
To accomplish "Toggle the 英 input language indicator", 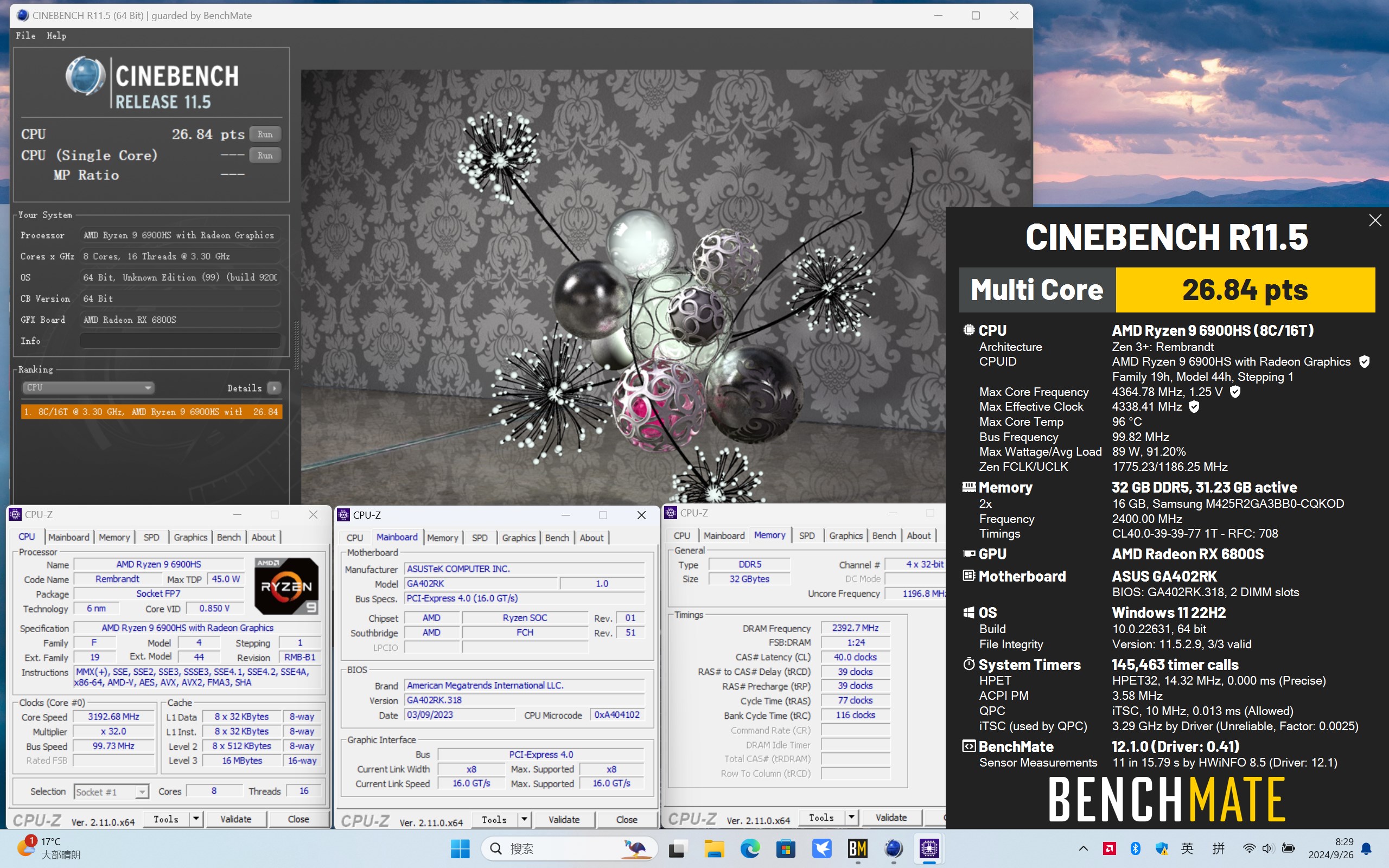I will [x=1188, y=848].
